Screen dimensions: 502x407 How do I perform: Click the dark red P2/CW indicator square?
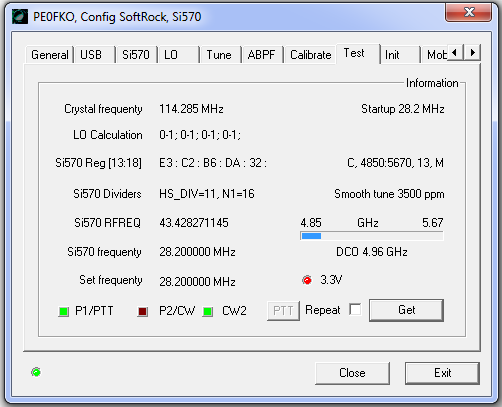143,311
